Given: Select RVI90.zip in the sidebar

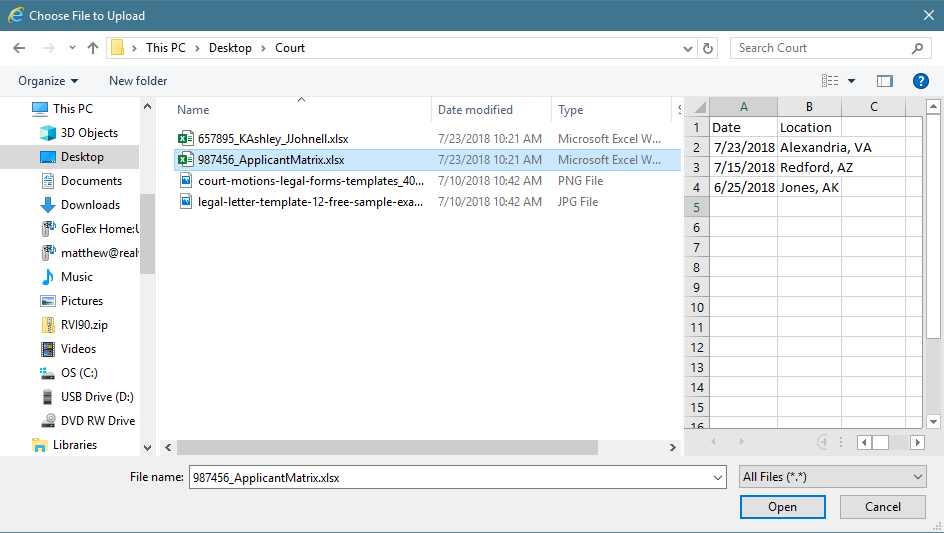Looking at the screenshot, I should [x=84, y=325].
